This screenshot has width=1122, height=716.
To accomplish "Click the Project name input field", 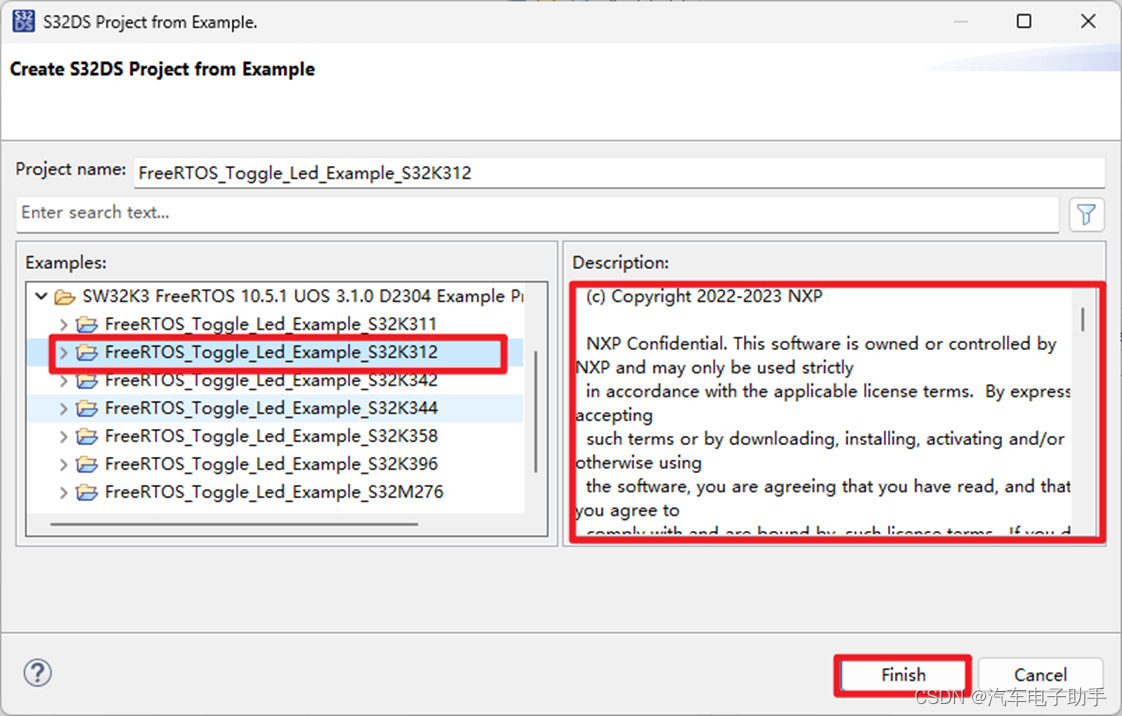I will tap(619, 172).
